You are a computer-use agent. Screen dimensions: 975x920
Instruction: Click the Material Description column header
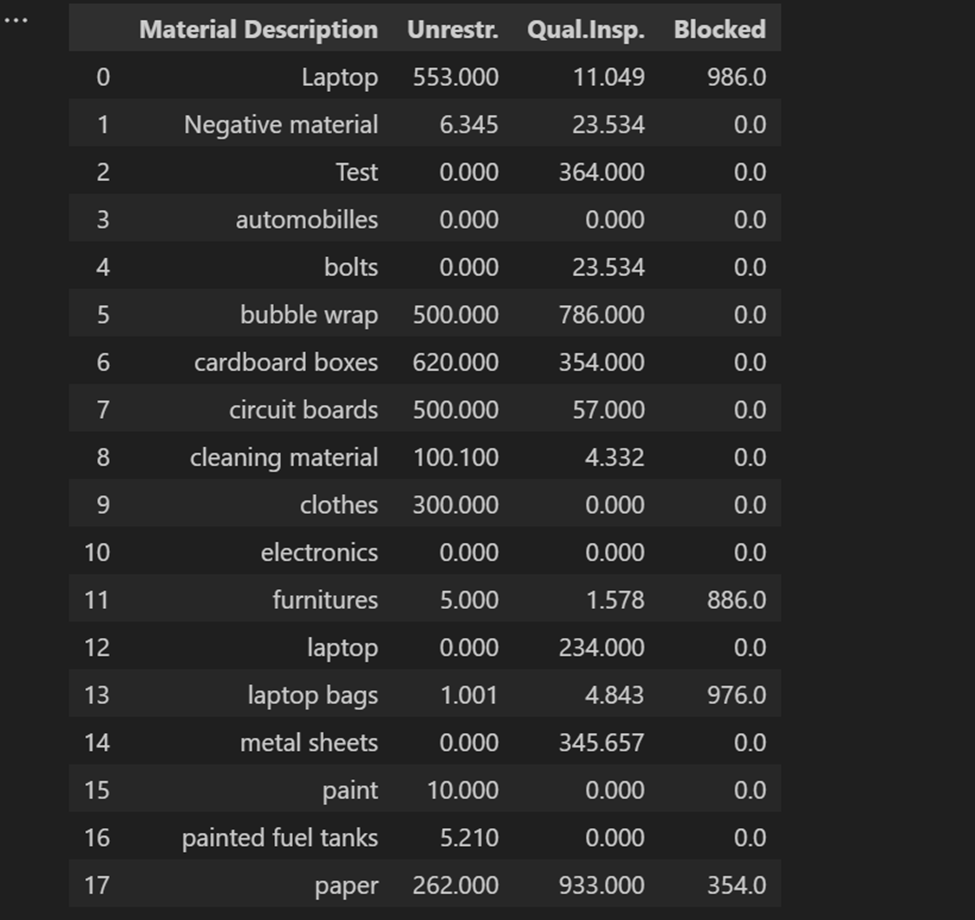(x=258, y=30)
